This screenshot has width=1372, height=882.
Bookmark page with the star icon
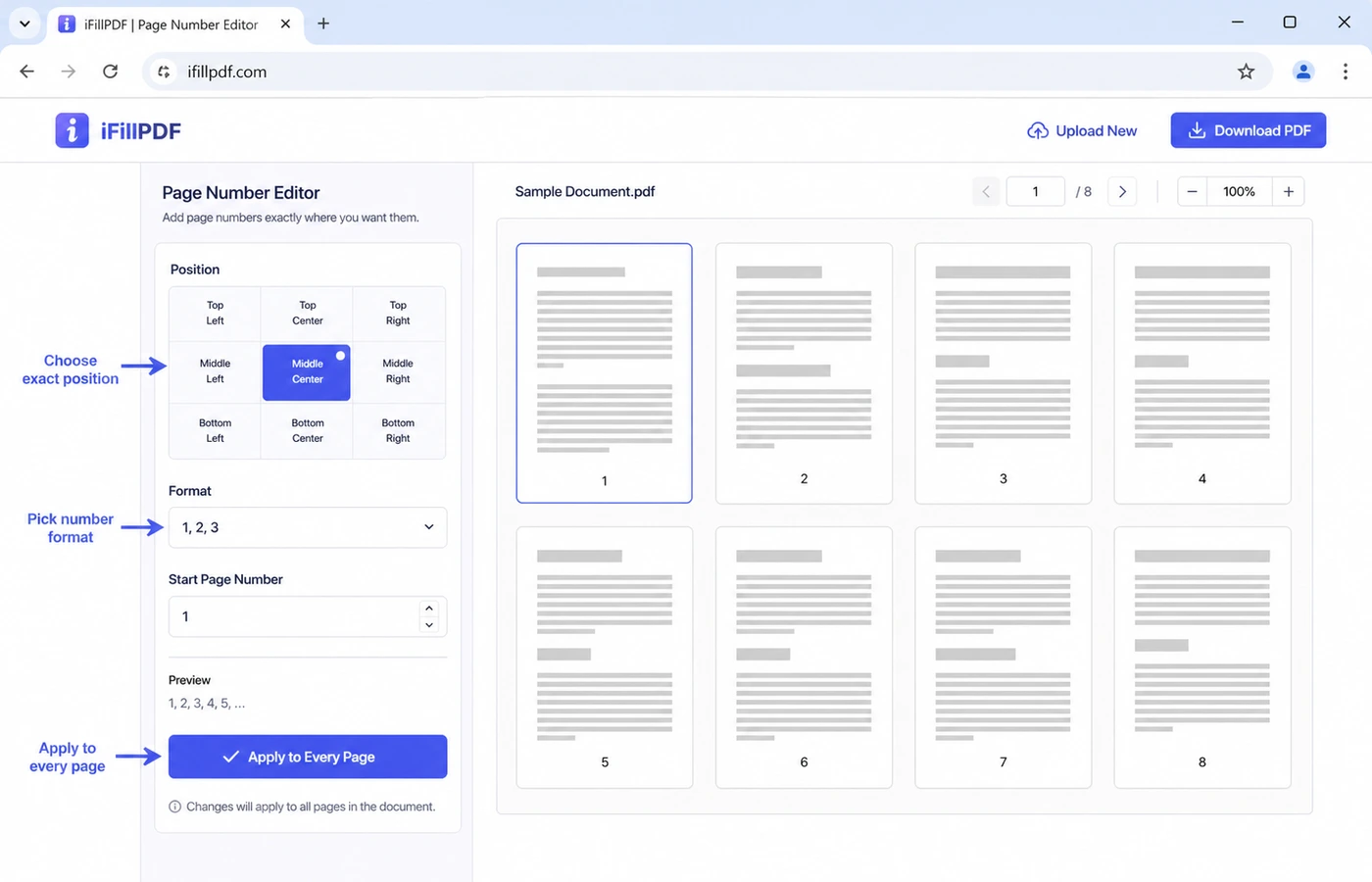tap(1246, 72)
